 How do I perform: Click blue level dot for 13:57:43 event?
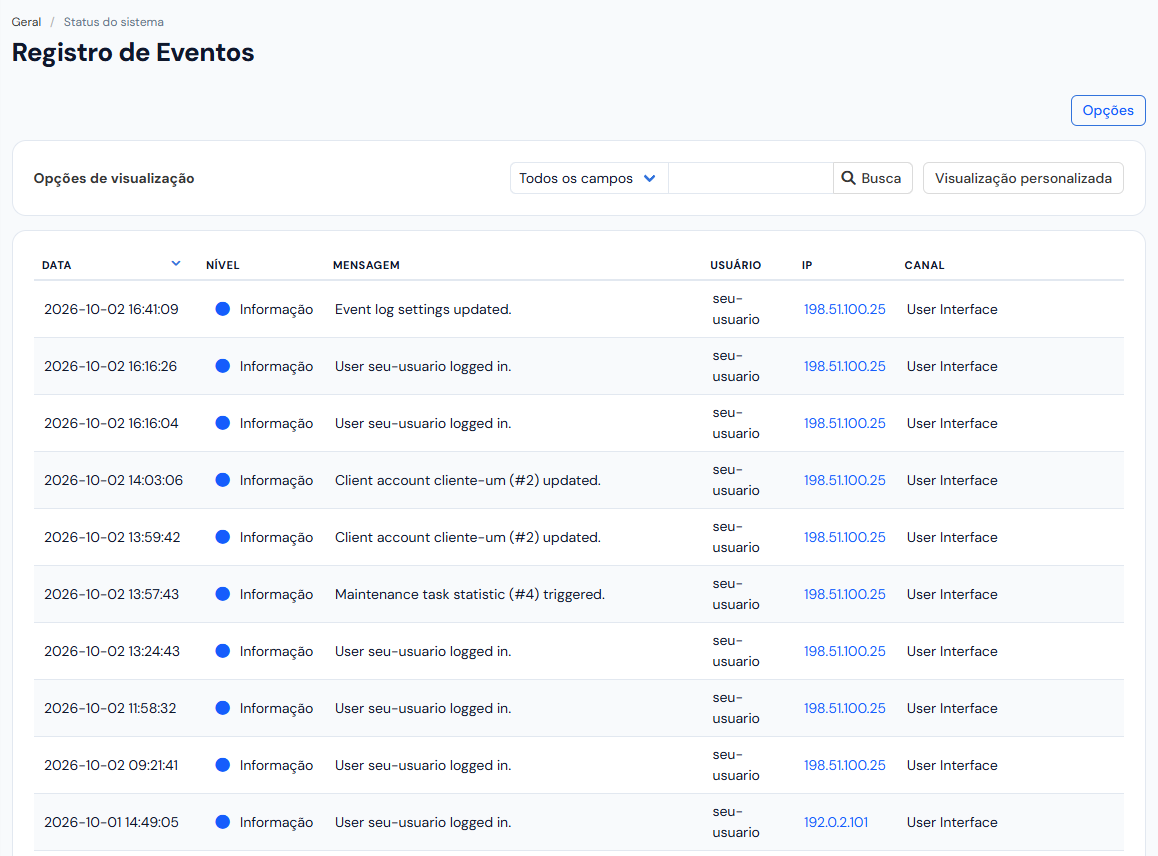(x=222, y=594)
